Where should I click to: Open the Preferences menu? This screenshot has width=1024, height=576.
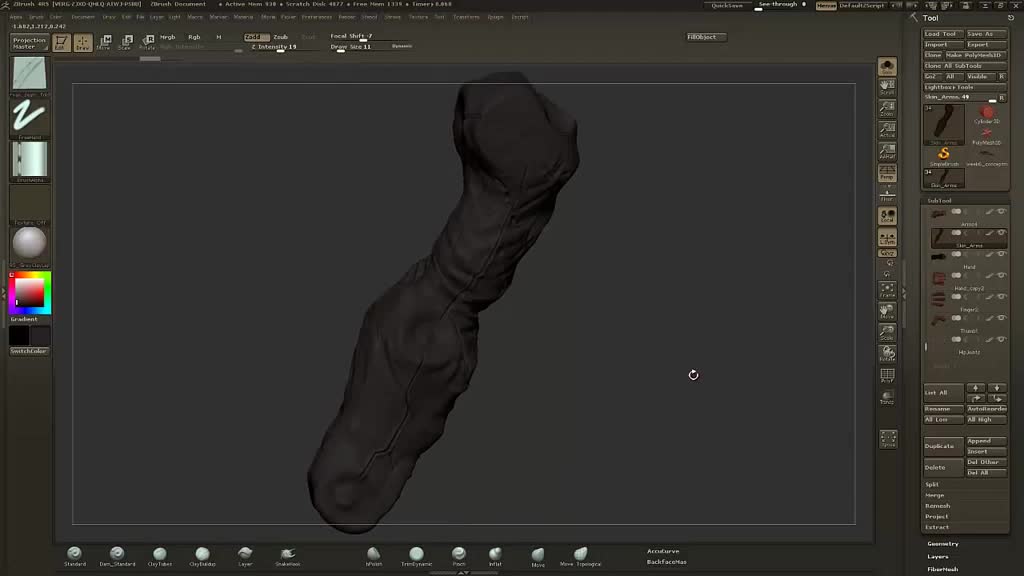[316, 17]
